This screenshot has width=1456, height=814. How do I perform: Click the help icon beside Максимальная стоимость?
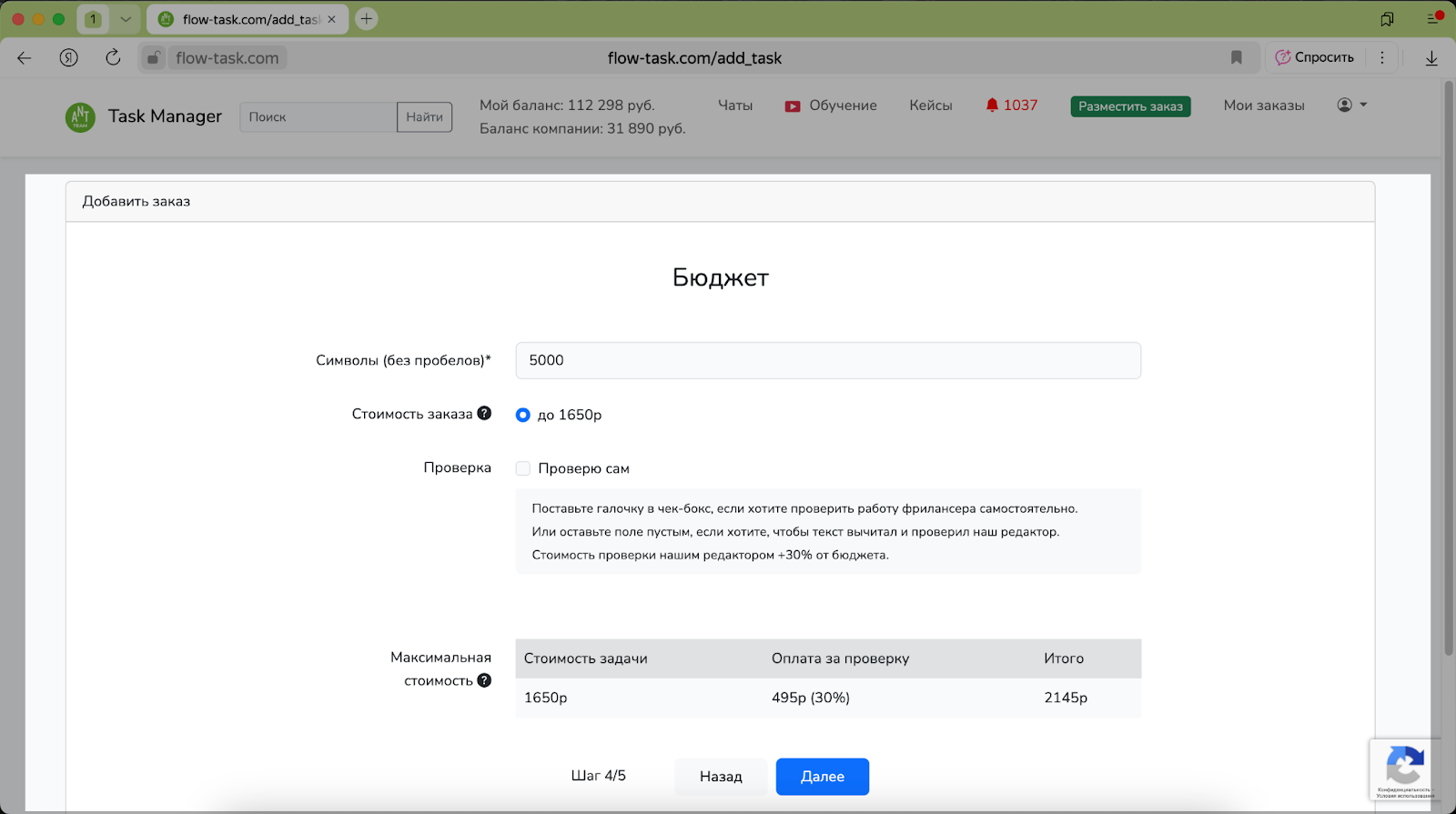(484, 680)
